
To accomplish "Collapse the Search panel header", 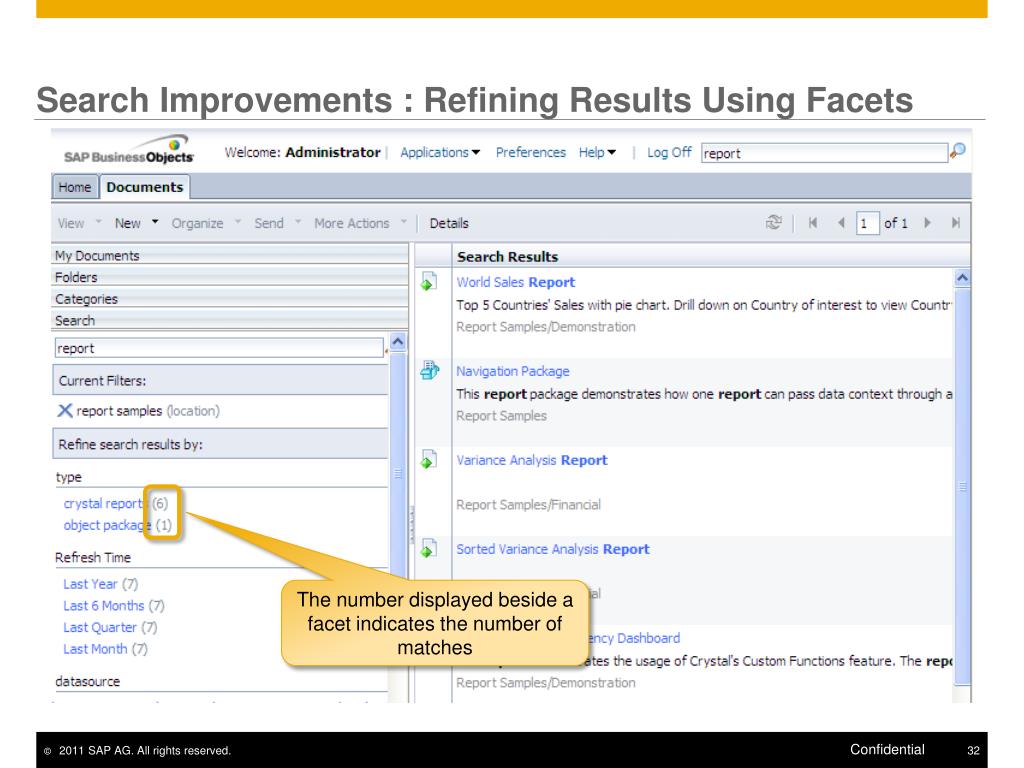I will (x=230, y=320).
